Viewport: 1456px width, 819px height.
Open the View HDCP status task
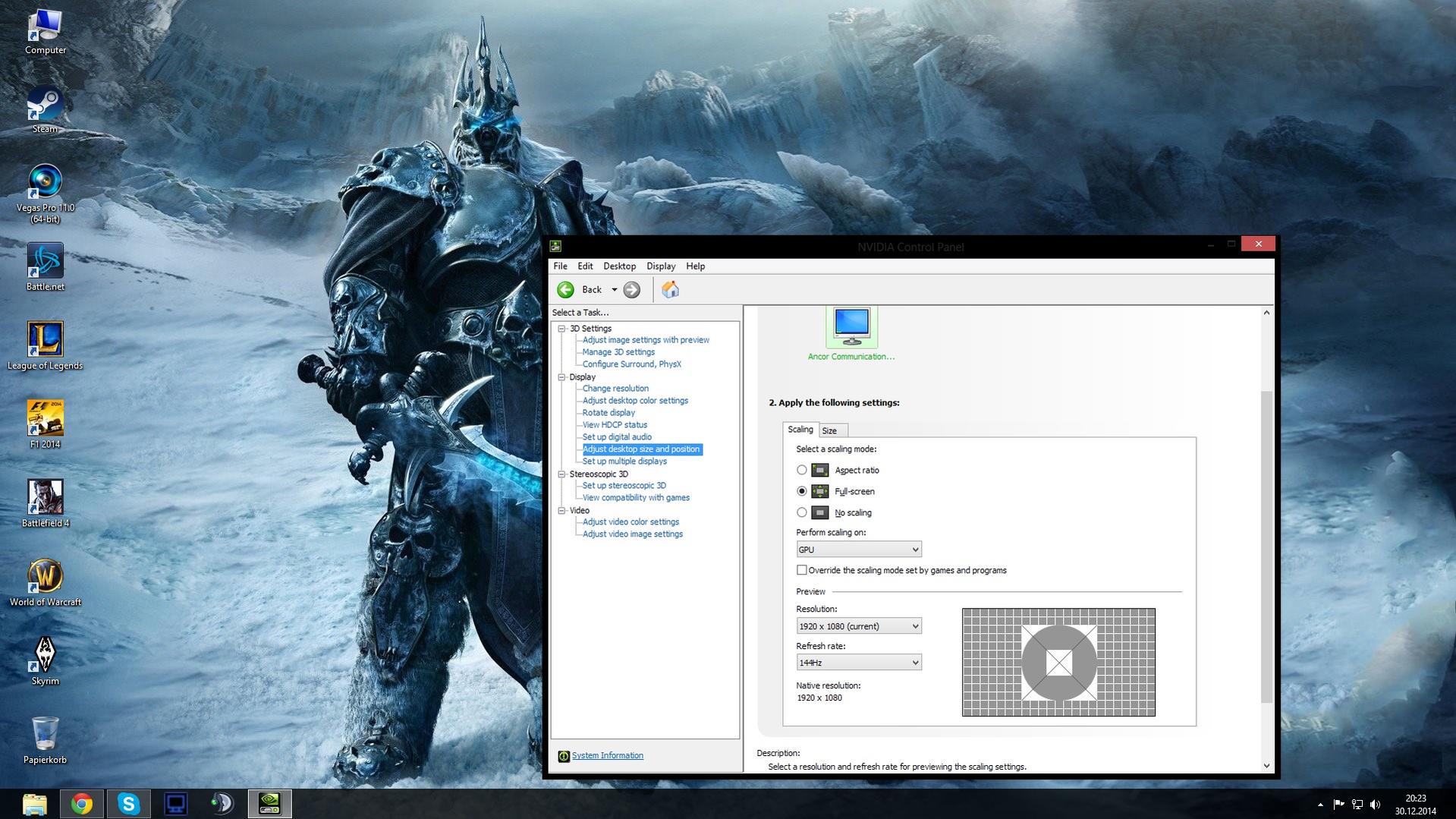tap(615, 425)
